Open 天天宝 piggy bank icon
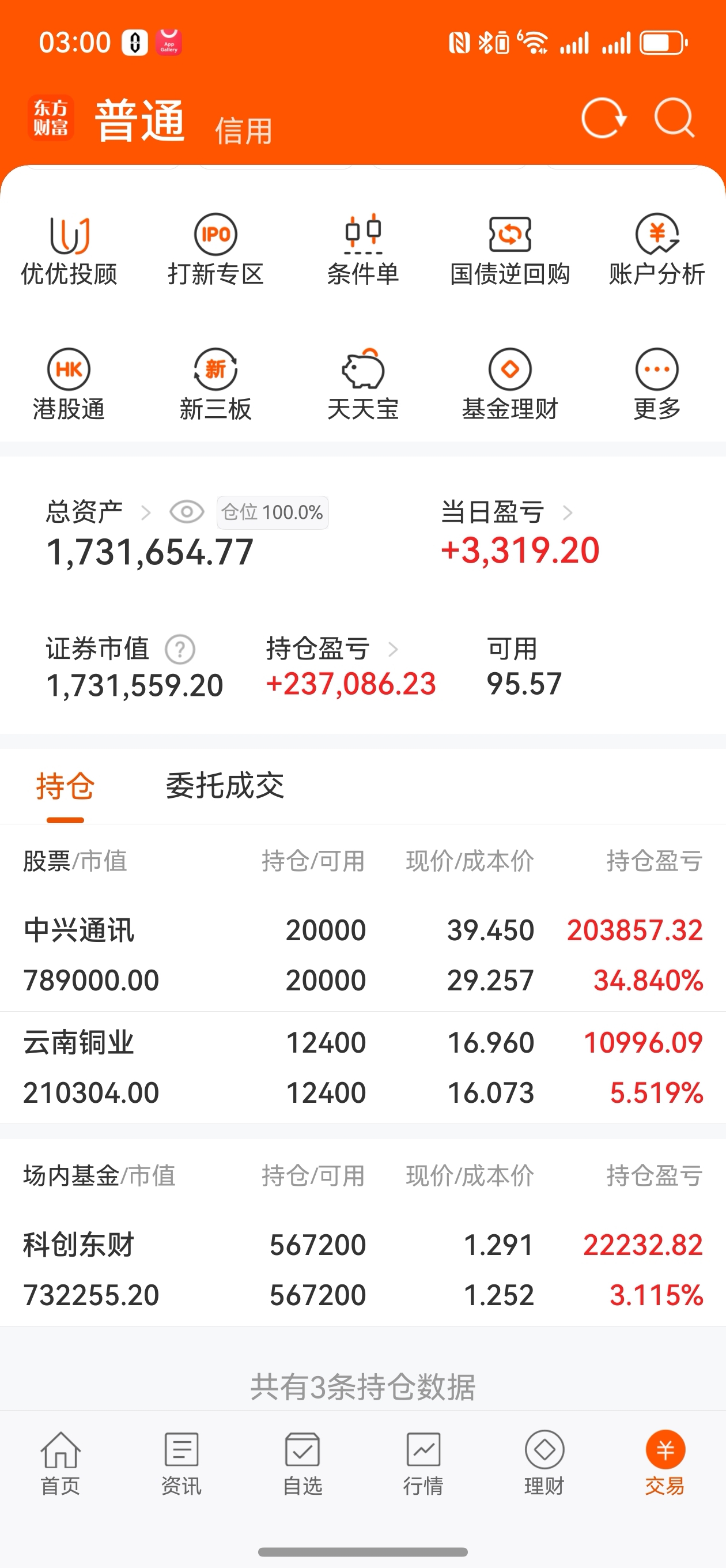The height and width of the screenshot is (1568, 726). pyautogui.click(x=362, y=369)
